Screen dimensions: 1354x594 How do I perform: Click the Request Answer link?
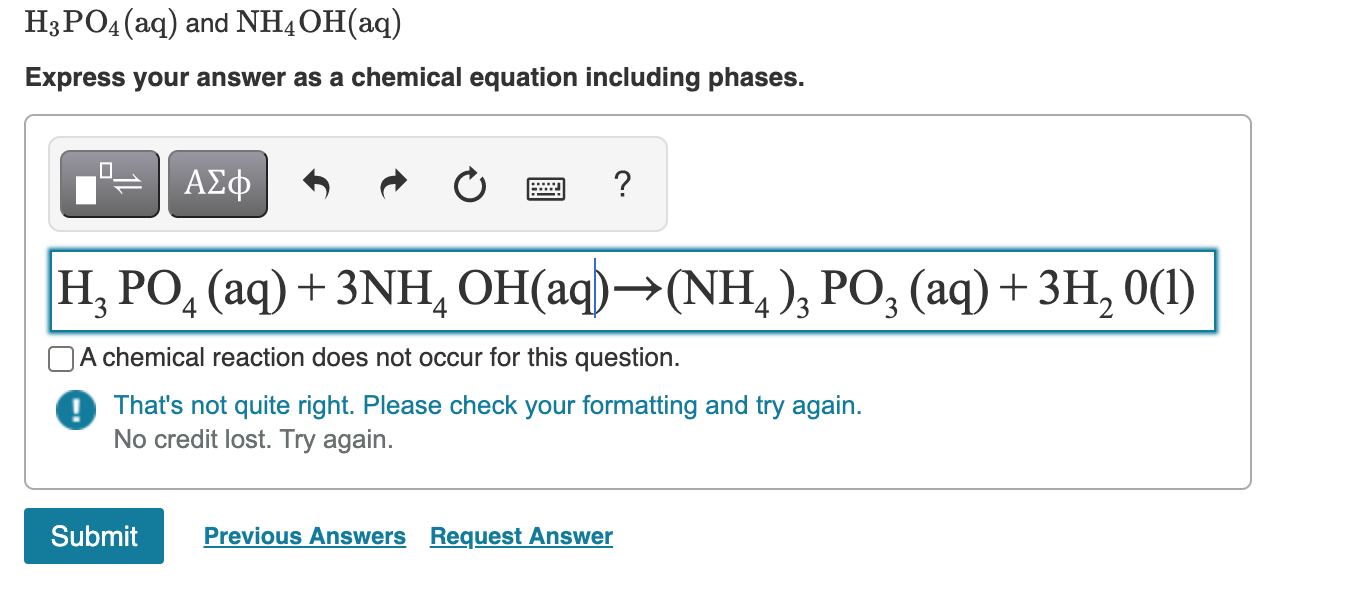521,537
